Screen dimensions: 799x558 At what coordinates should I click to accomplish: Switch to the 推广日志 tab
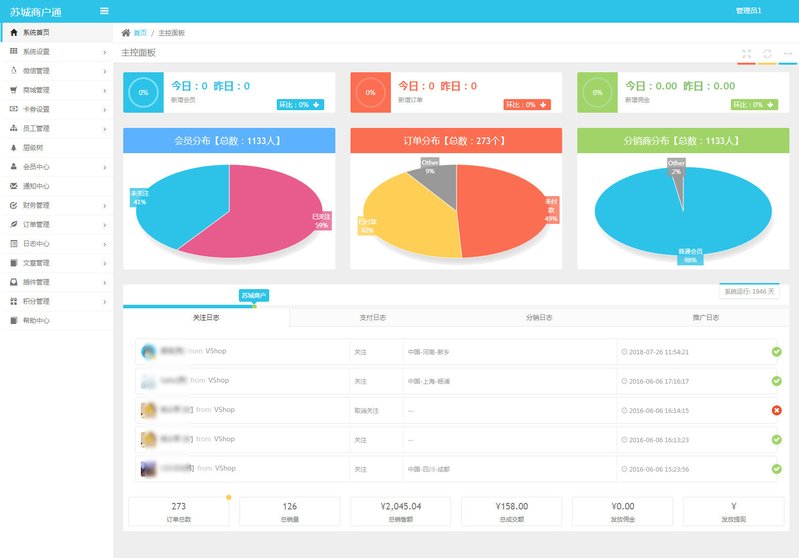tap(705, 317)
